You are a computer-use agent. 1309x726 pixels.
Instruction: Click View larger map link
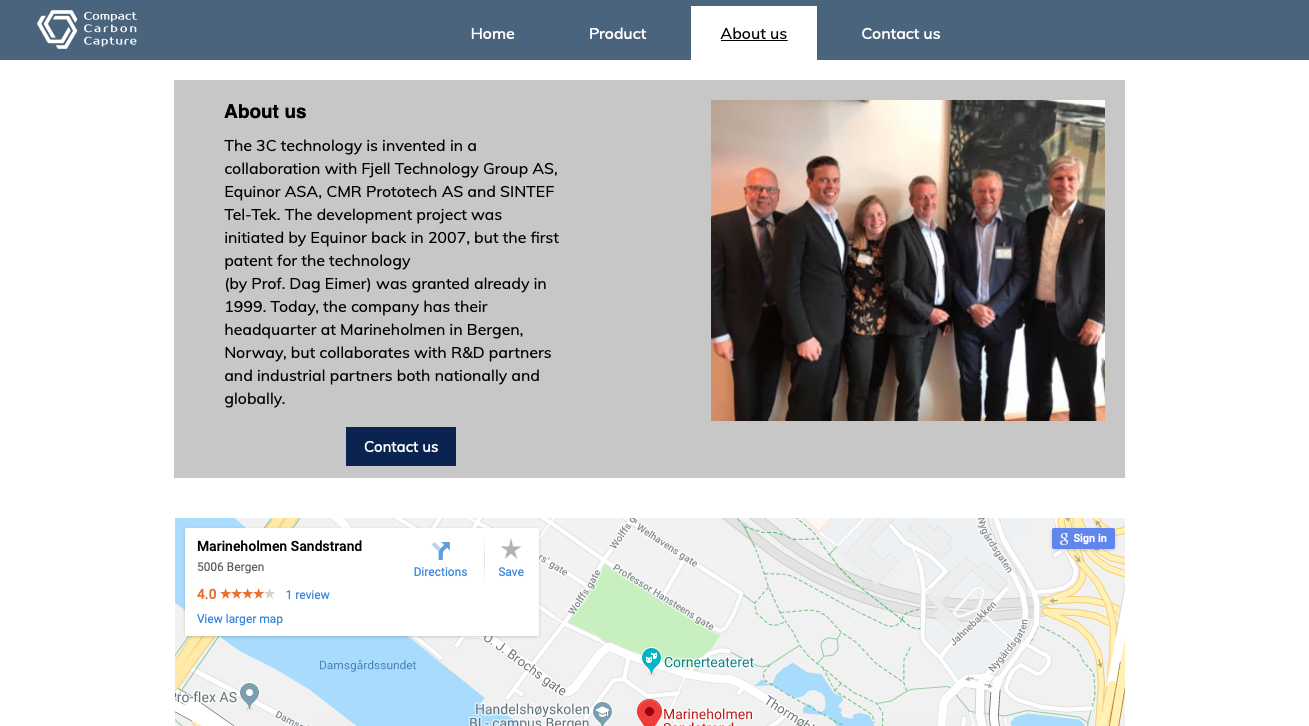[240, 619]
